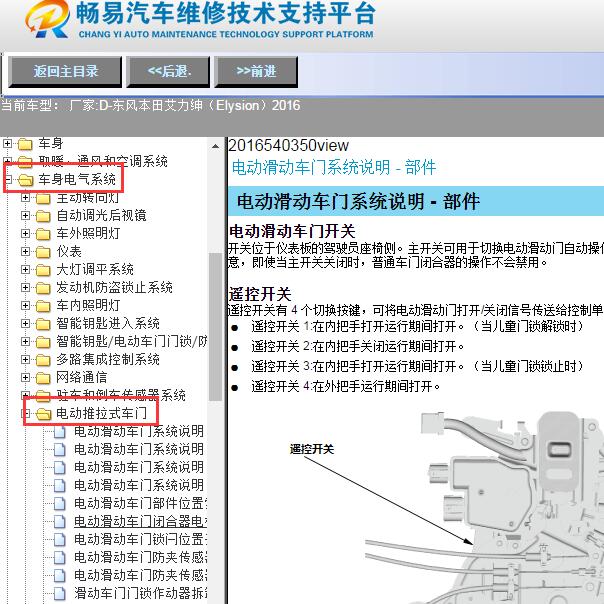Screen dimensions: 604x604
Task: Click the folder icon beside 自动调光后视镜
Action: point(43,216)
